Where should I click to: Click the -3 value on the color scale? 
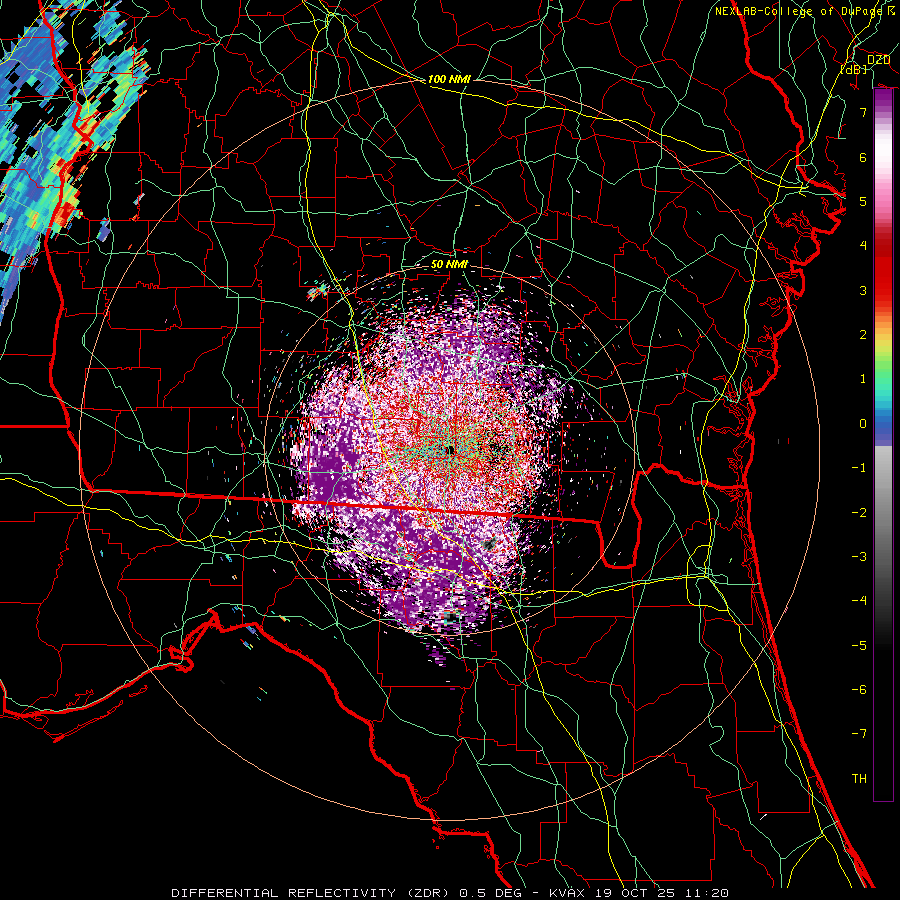coord(859,556)
